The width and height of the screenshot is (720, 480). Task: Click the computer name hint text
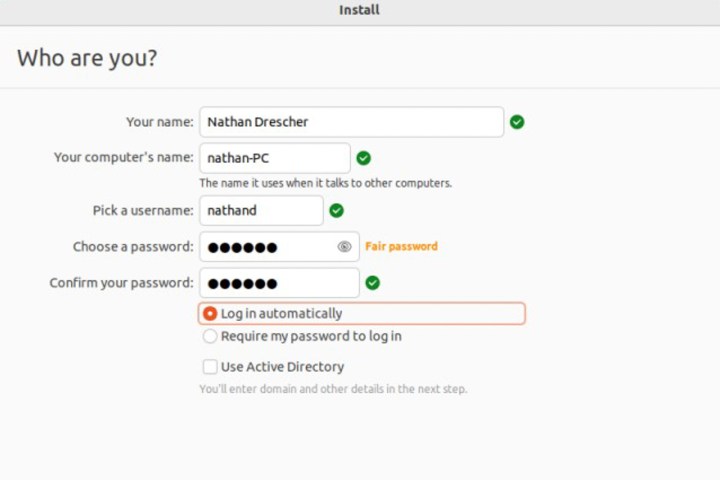tap(325, 183)
